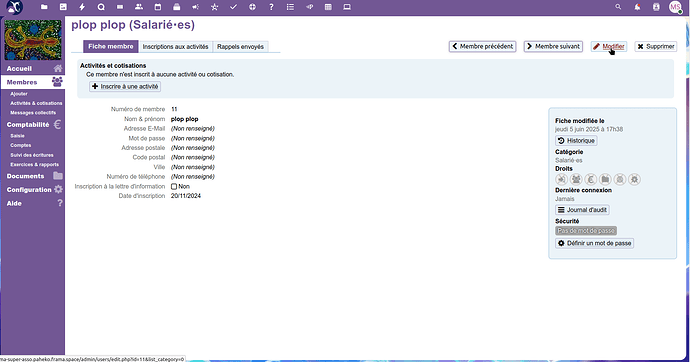Click the association logo thumbnail in the sidebar
The width and height of the screenshot is (690, 362).
(33, 40)
